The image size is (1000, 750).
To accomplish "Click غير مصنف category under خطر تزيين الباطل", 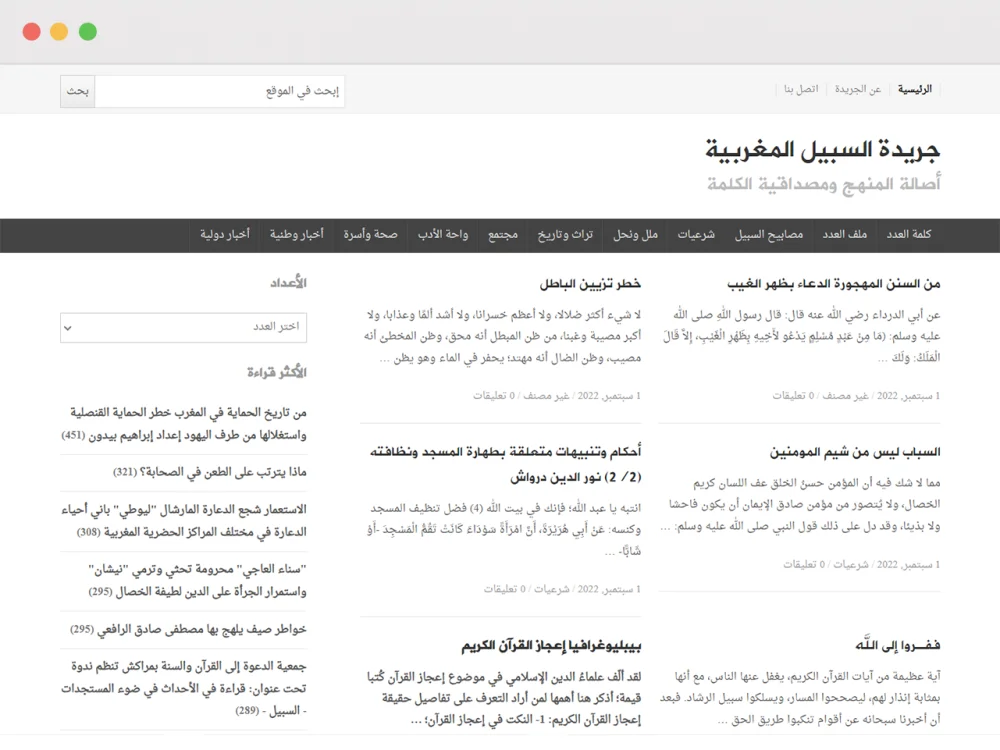I will point(546,396).
